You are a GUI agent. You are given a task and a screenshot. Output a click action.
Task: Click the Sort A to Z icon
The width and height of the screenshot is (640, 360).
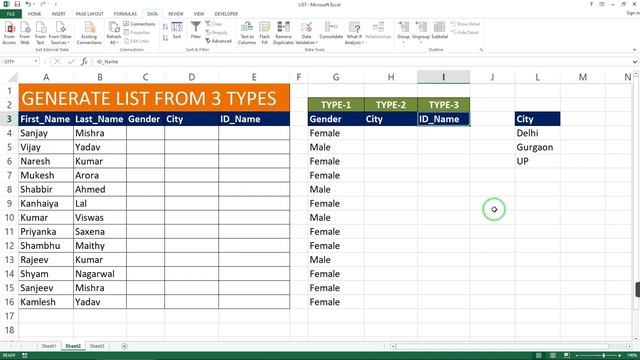165,27
